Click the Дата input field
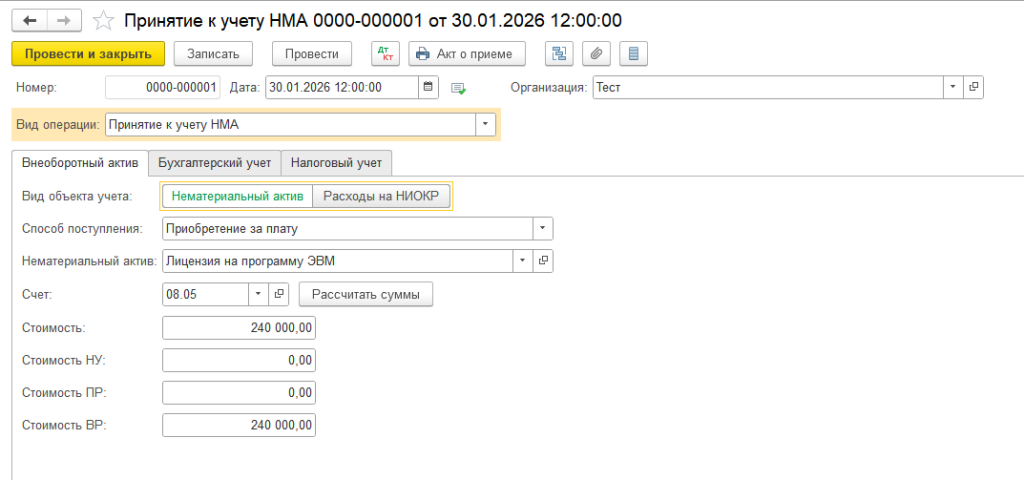 (342, 88)
